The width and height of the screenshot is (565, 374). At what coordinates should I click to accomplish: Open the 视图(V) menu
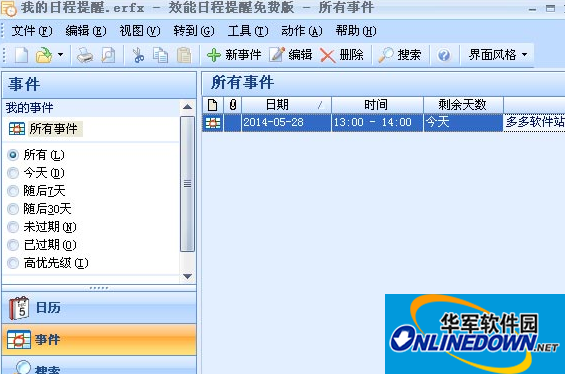[140, 31]
